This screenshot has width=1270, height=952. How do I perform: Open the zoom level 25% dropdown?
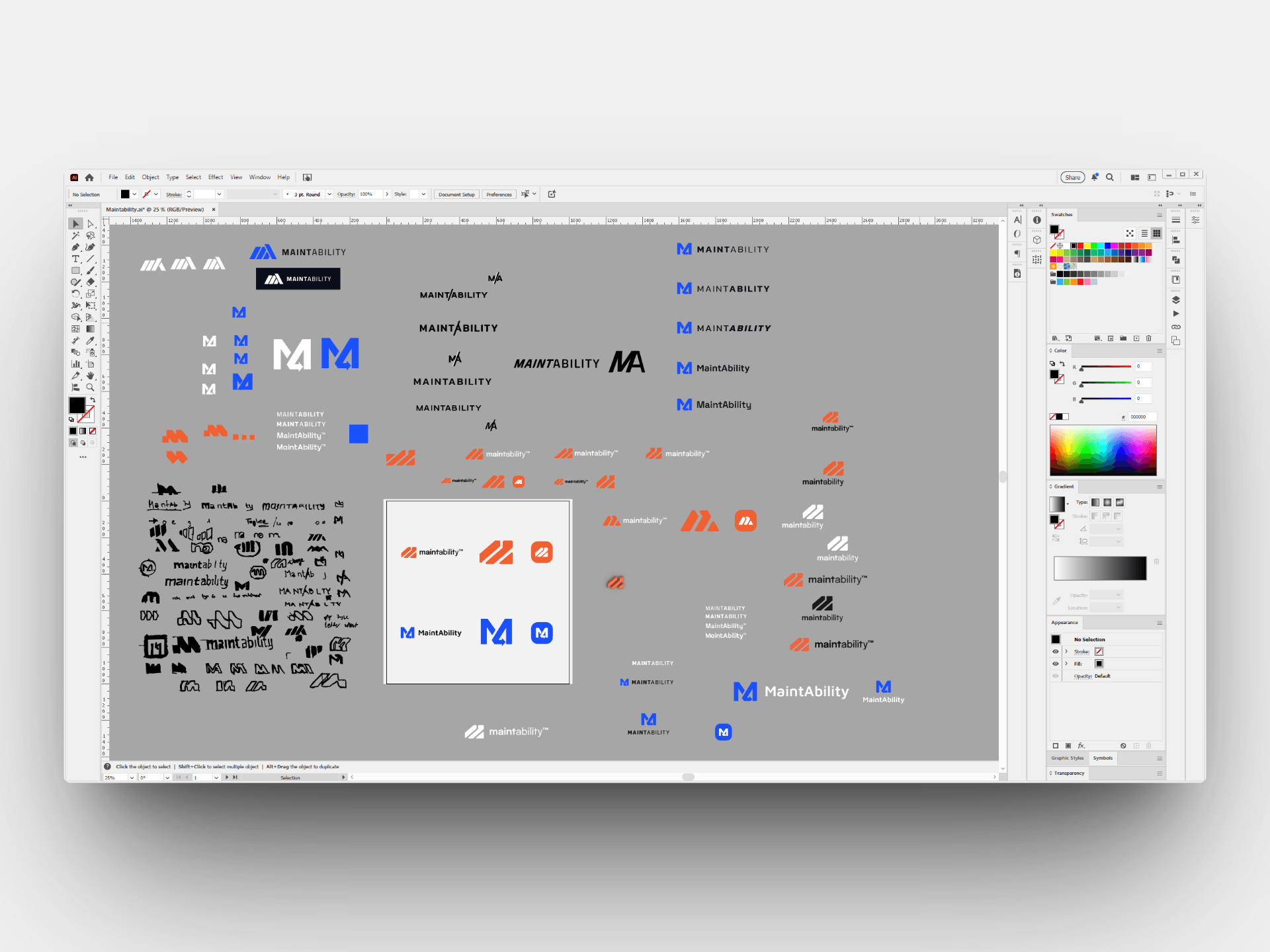coord(132,778)
